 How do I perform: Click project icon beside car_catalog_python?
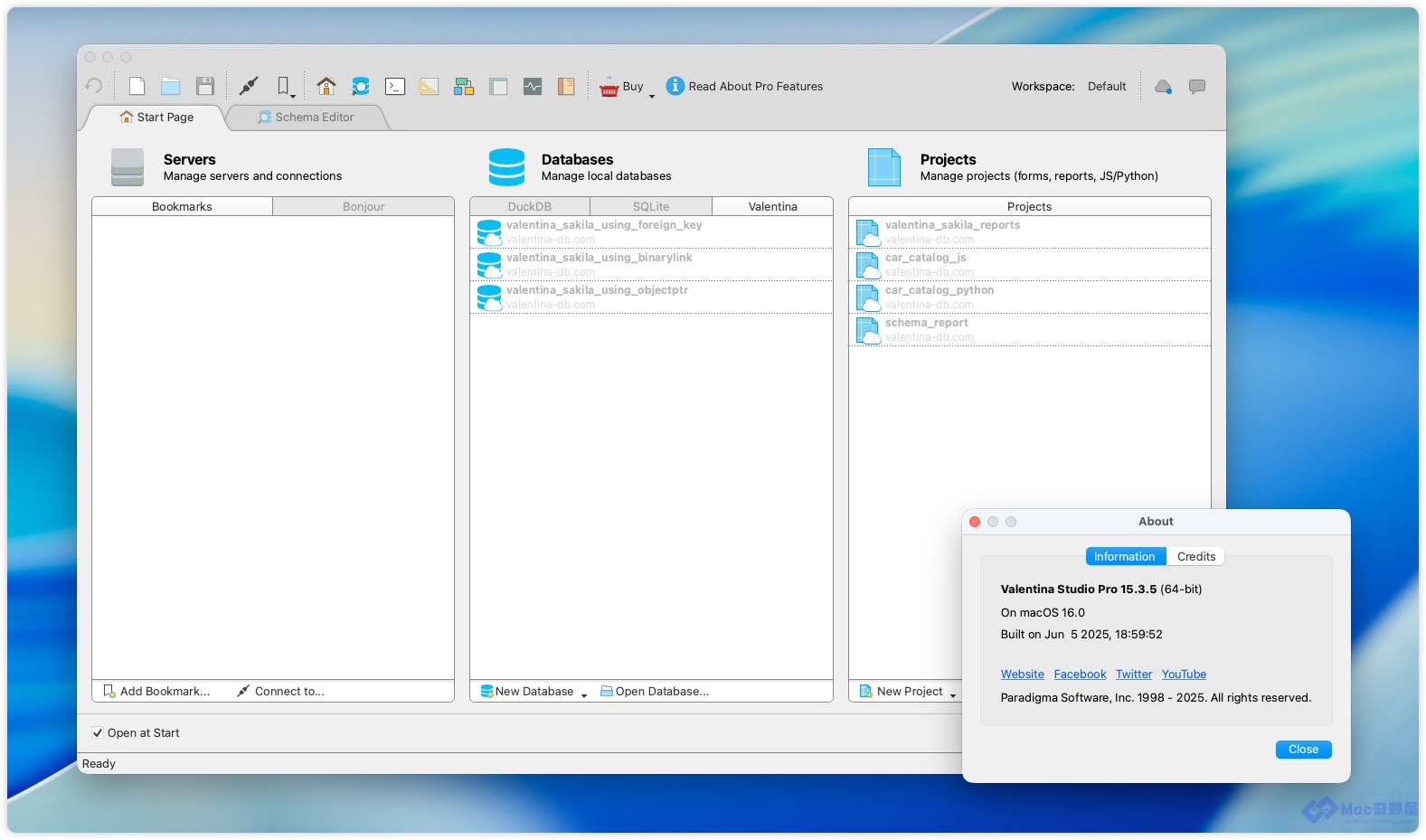click(x=868, y=297)
